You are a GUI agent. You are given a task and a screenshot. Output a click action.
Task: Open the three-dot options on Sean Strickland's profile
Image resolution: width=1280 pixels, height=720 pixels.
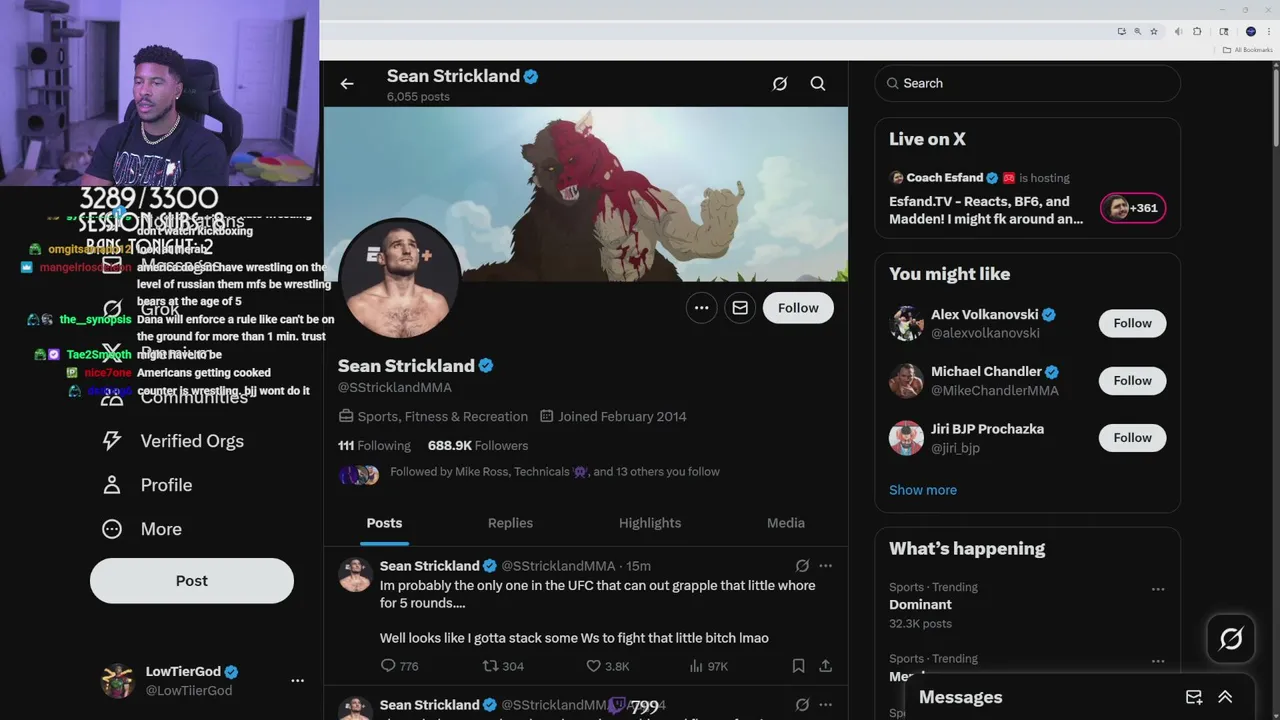coord(702,308)
